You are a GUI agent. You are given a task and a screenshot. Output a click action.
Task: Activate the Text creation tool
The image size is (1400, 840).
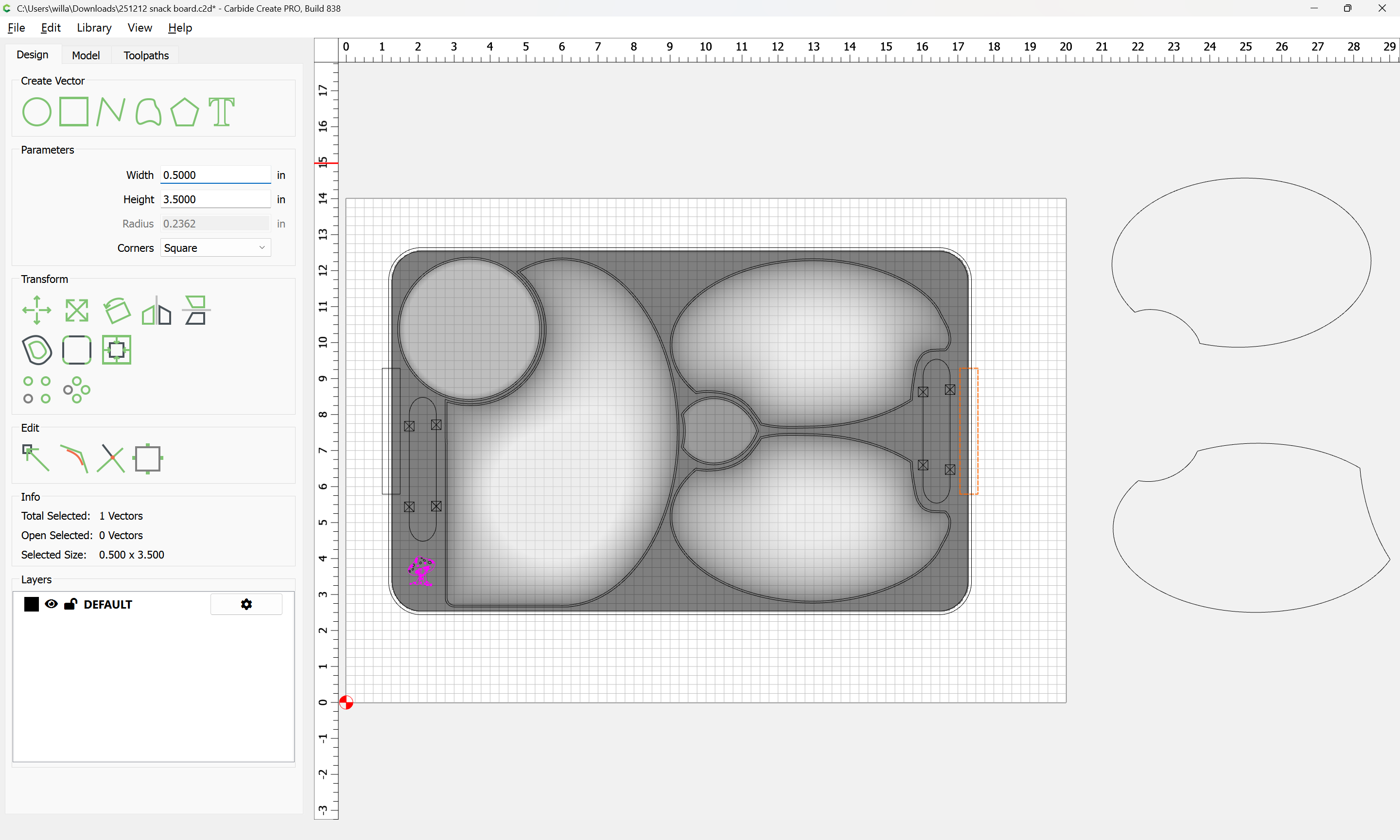pyautogui.click(x=221, y=111)
